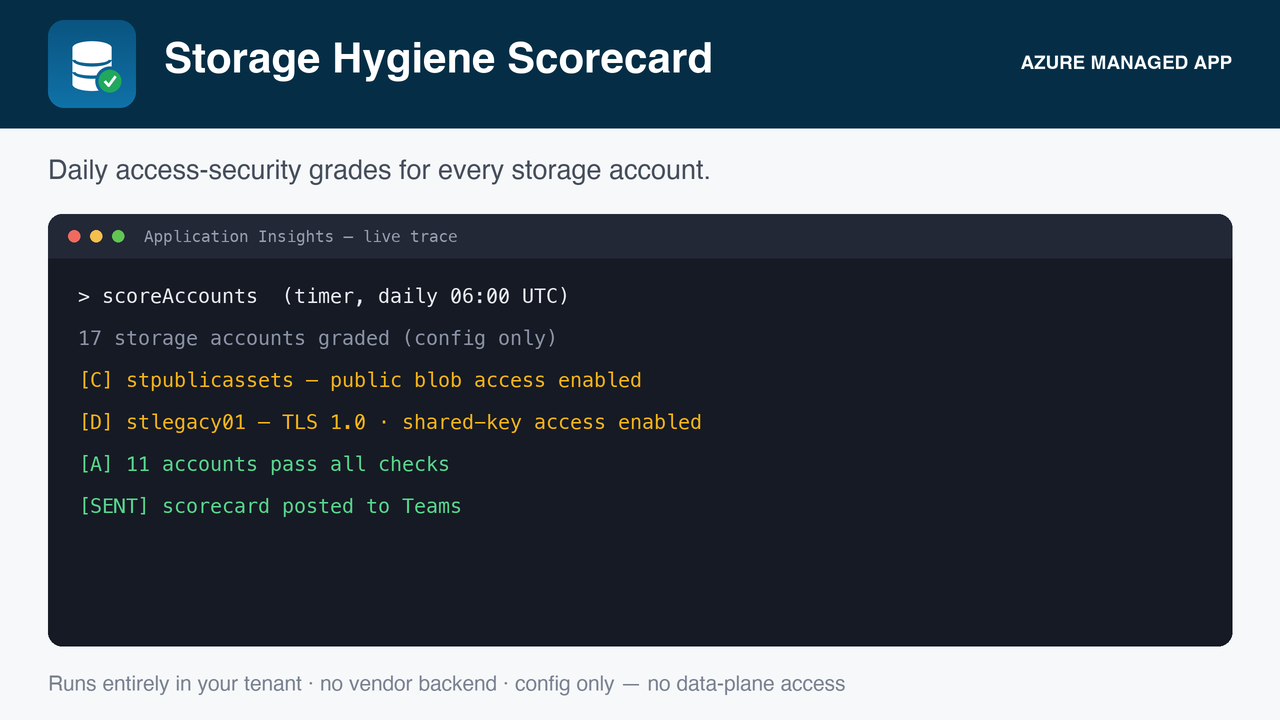The width and height of the screenshot is (1280, 720).
Task: Click the "AZURE MANAGED APP" label
Action: (1126, 63)
